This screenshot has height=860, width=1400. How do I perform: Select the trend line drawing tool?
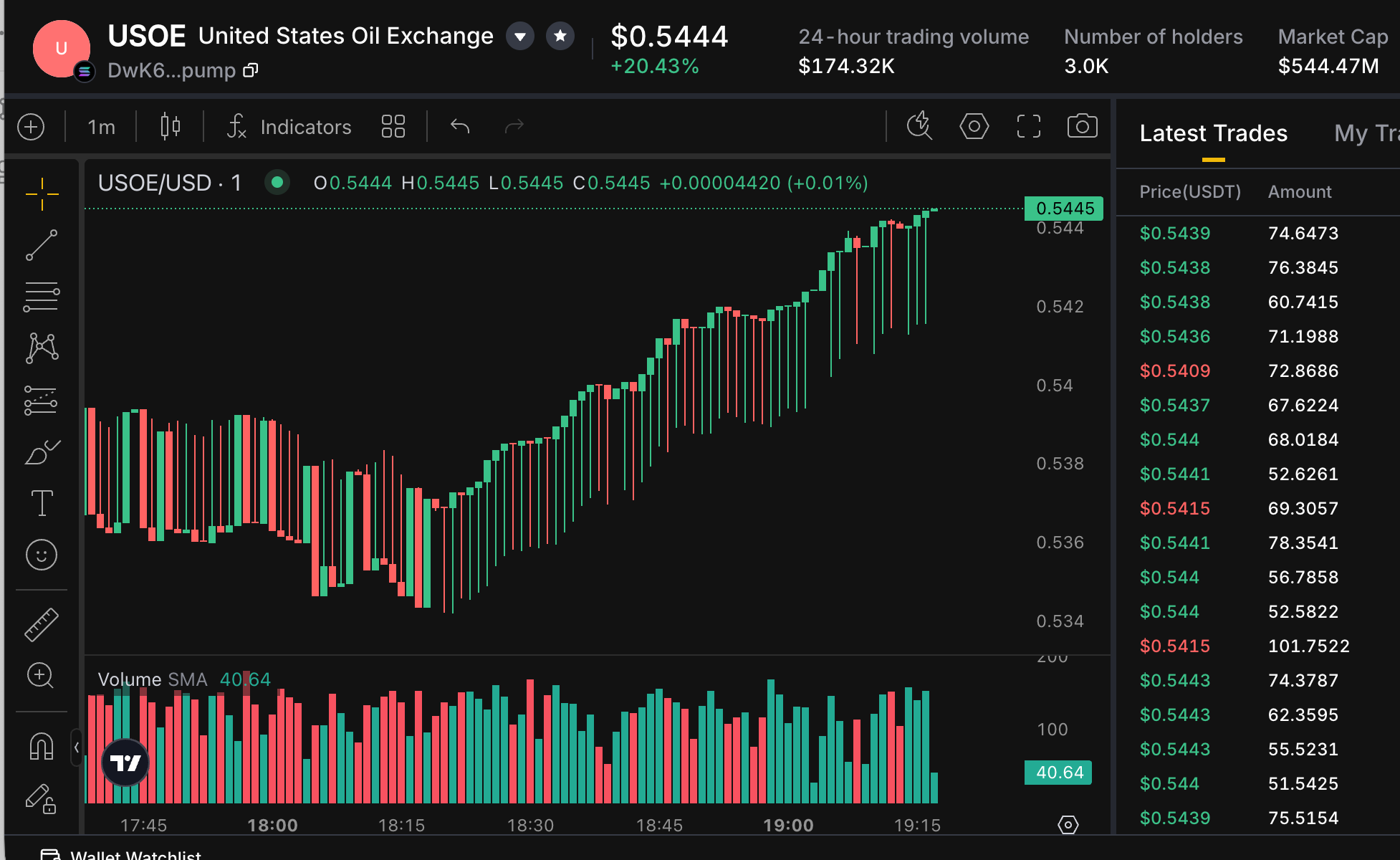coord(42,245)
